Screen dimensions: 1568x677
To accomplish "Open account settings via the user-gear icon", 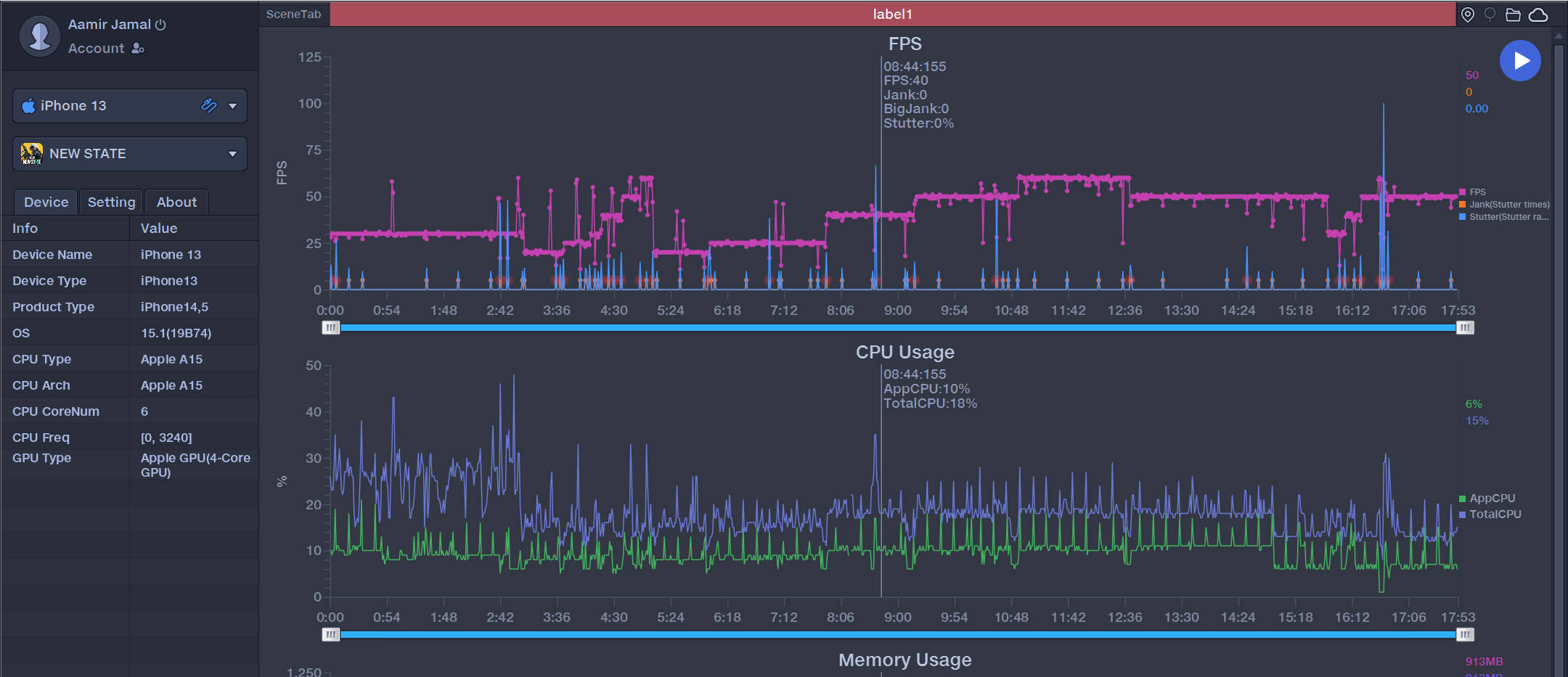I will pyautogui.click(x=138, y=49).
